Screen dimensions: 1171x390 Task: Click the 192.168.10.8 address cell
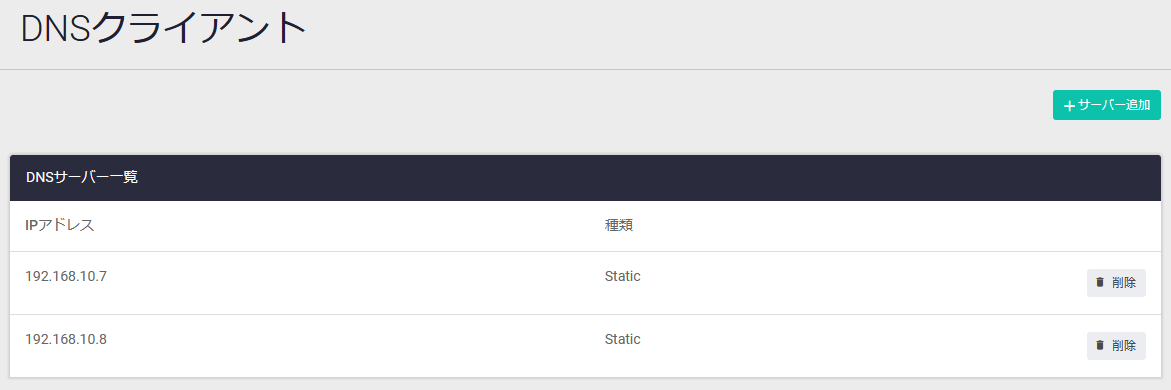(66, 339)
